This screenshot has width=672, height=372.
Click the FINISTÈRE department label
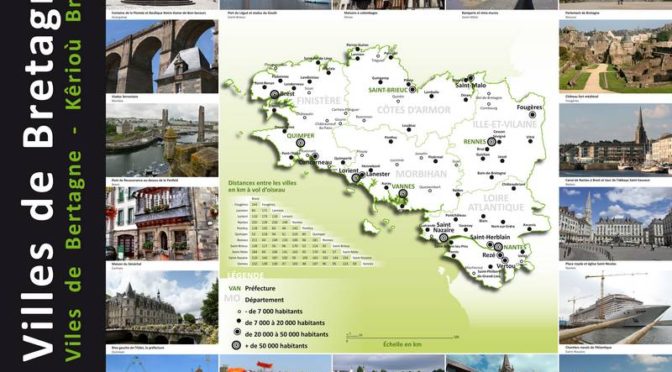(318, 101)
